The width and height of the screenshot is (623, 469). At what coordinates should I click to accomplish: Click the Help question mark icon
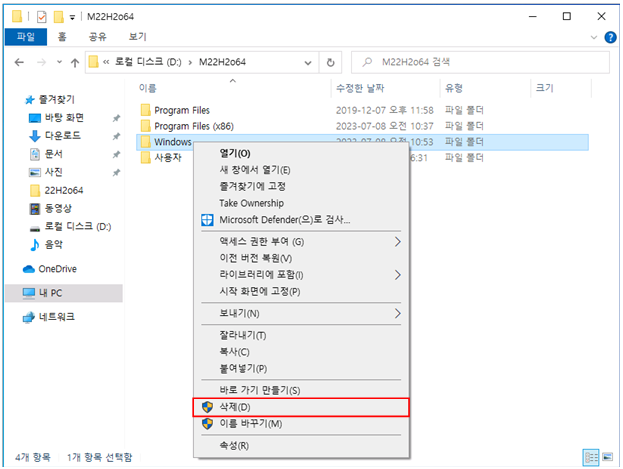point(610,37)
